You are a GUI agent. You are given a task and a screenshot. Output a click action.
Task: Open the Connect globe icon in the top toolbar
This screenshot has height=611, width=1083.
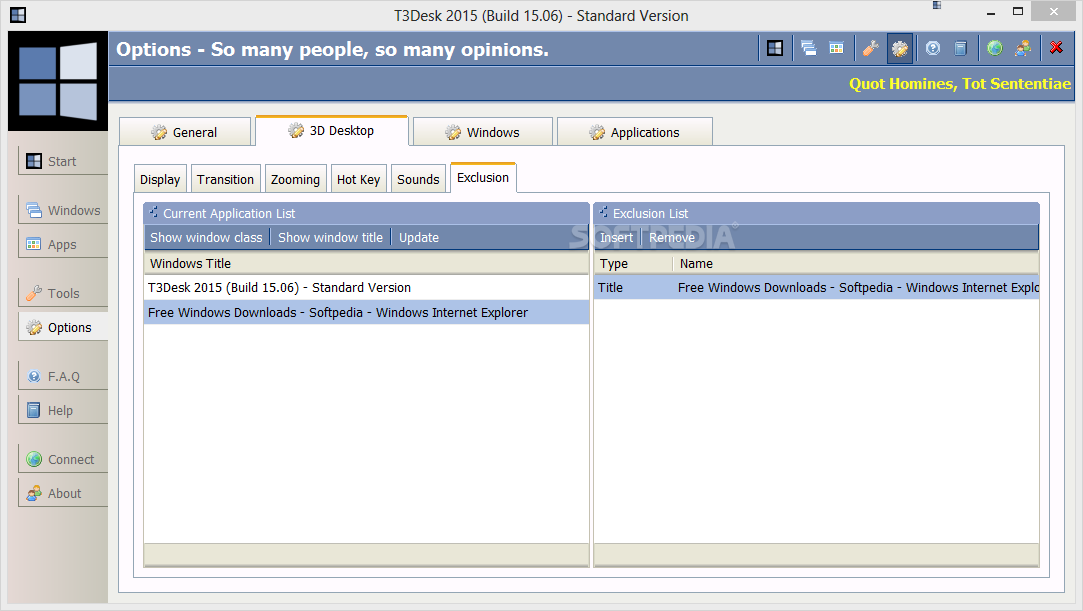point(995,48)
